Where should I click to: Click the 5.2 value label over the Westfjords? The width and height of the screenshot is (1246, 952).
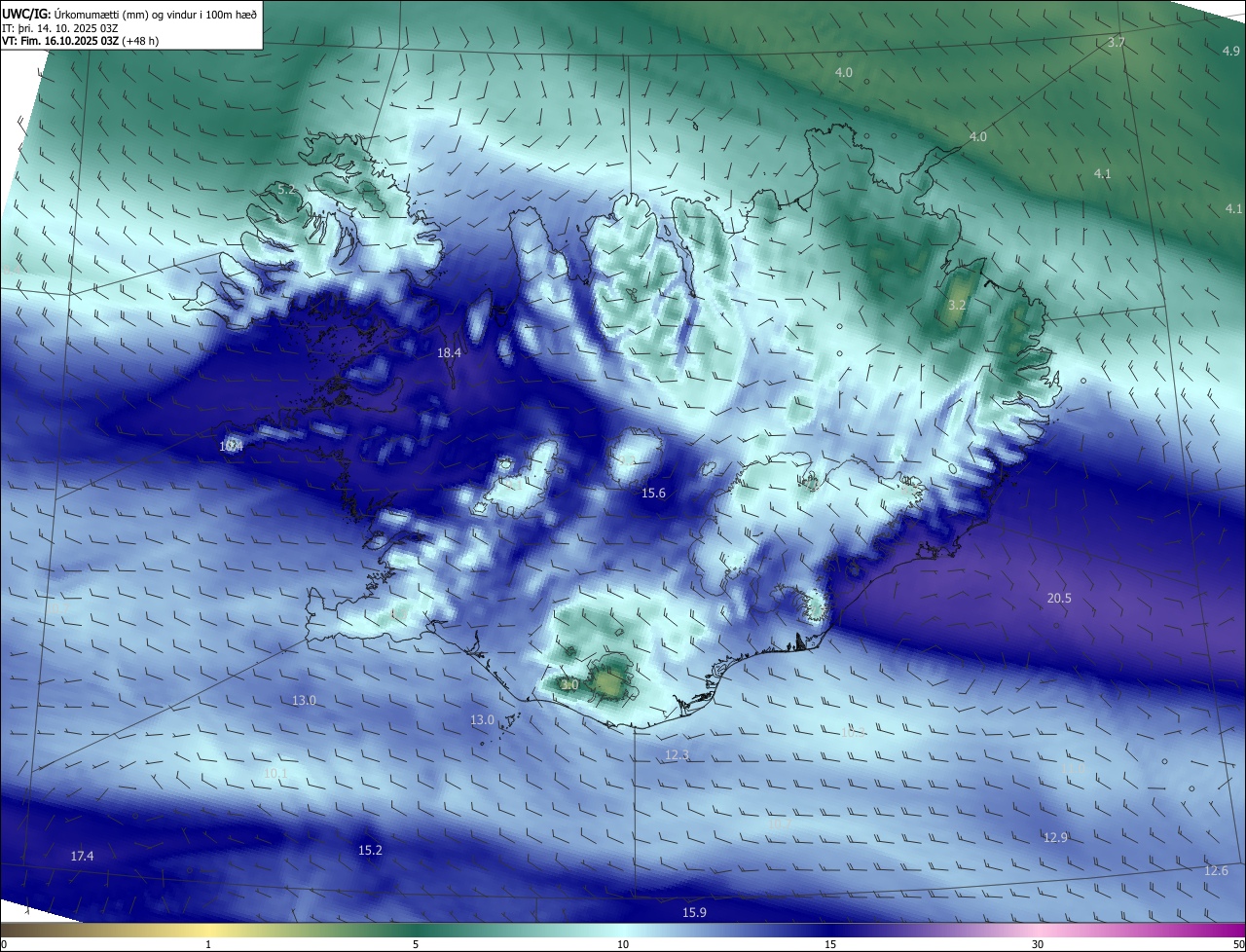coord(286,189)
